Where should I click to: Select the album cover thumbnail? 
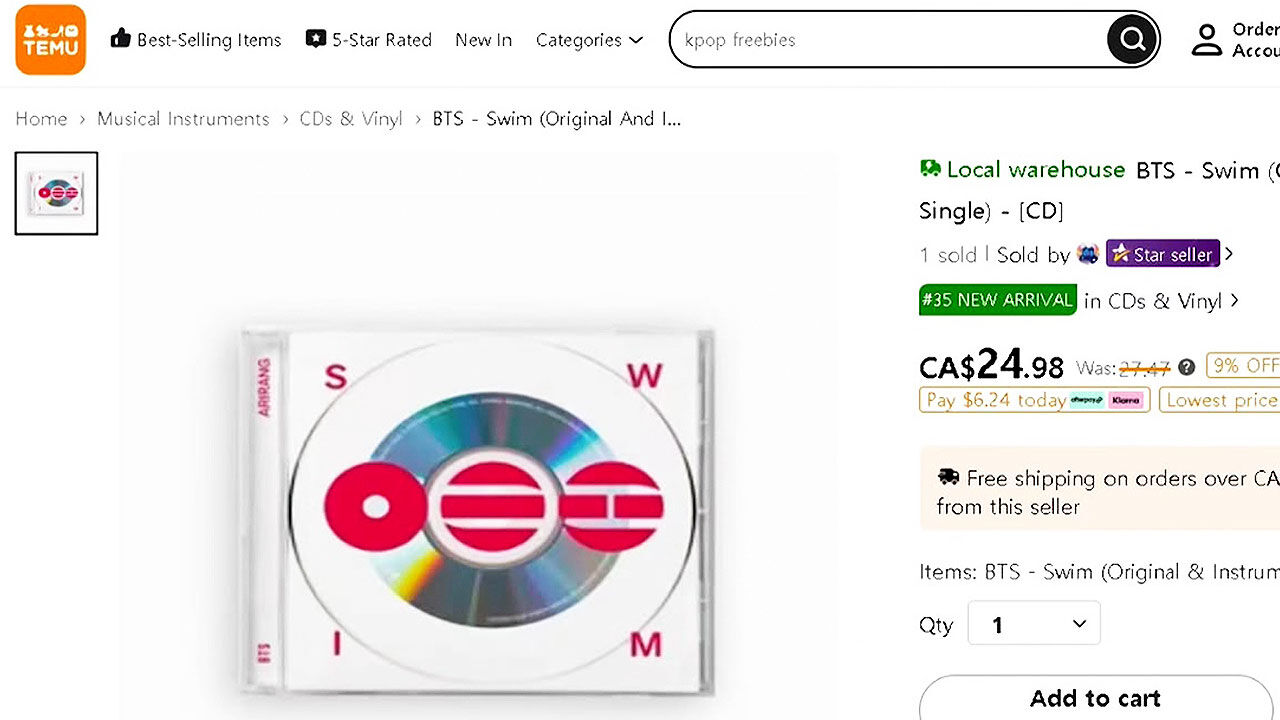[x=56, y=193]
